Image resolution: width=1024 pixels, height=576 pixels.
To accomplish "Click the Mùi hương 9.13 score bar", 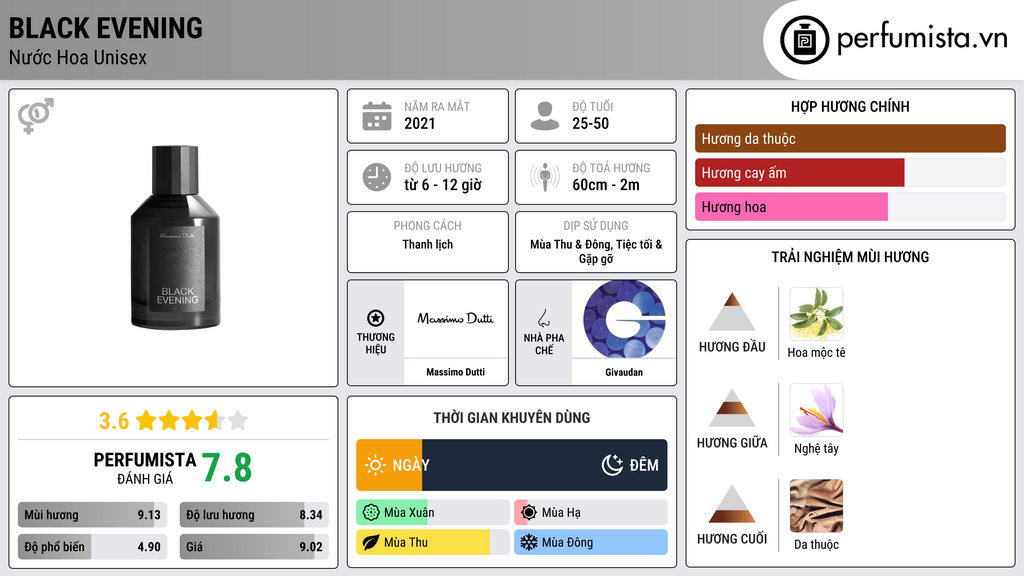I will 92,515.
